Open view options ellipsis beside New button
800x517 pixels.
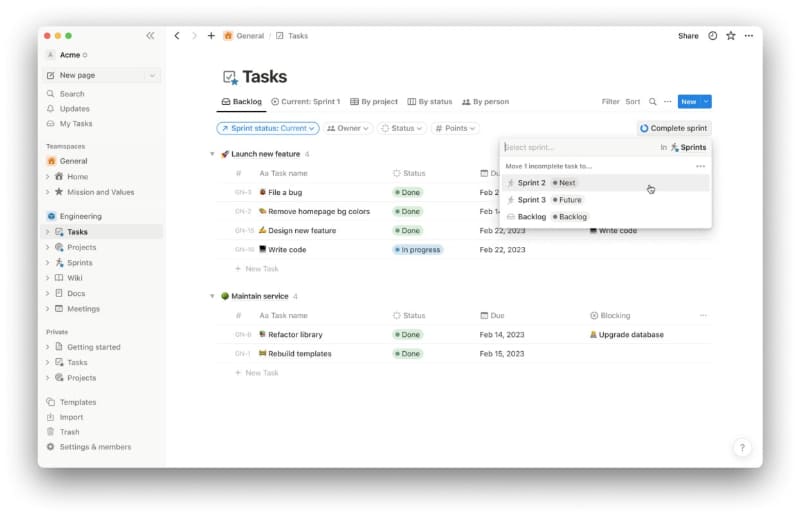(667, 102)
